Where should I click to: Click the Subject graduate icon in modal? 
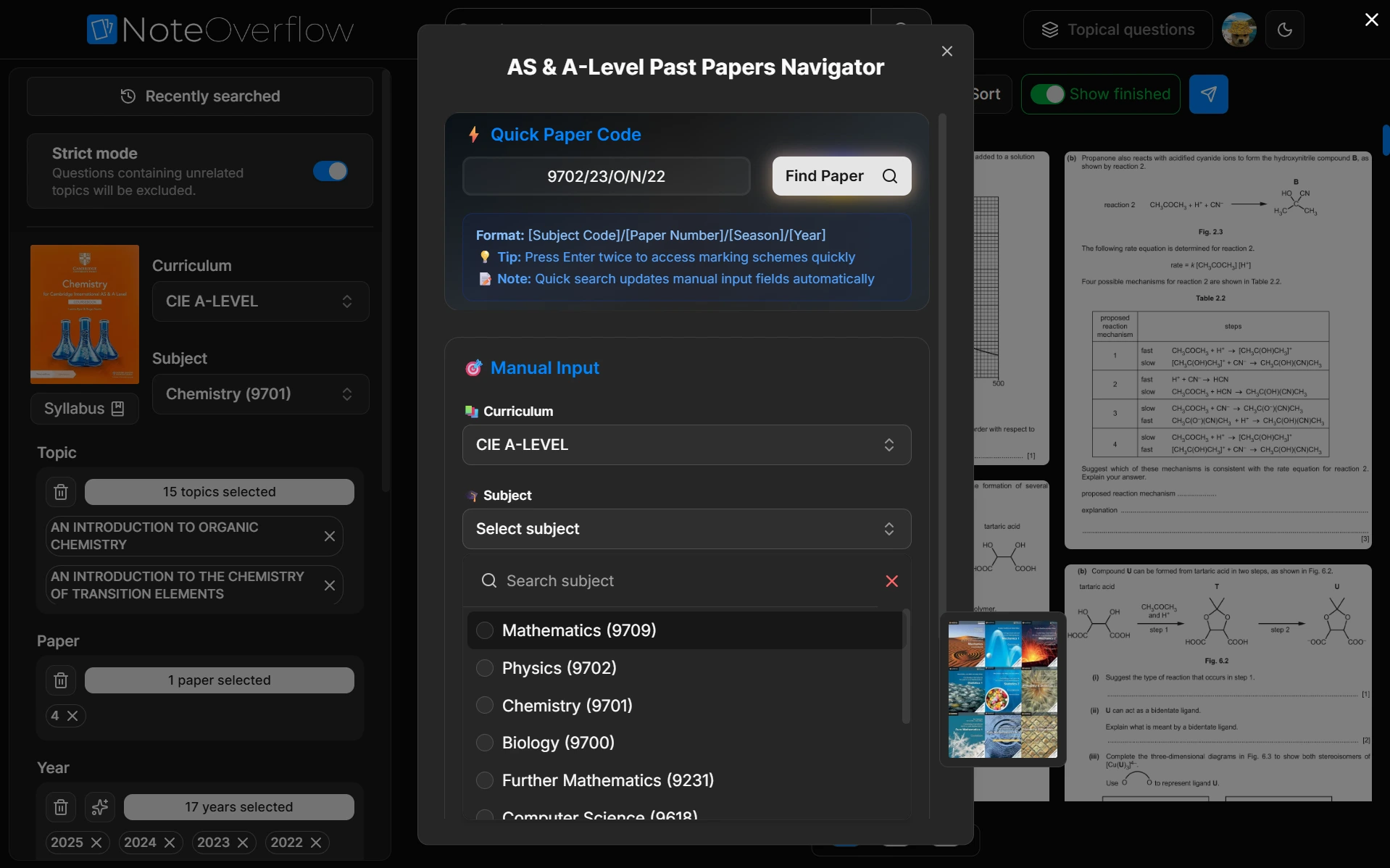coord(473,496)
